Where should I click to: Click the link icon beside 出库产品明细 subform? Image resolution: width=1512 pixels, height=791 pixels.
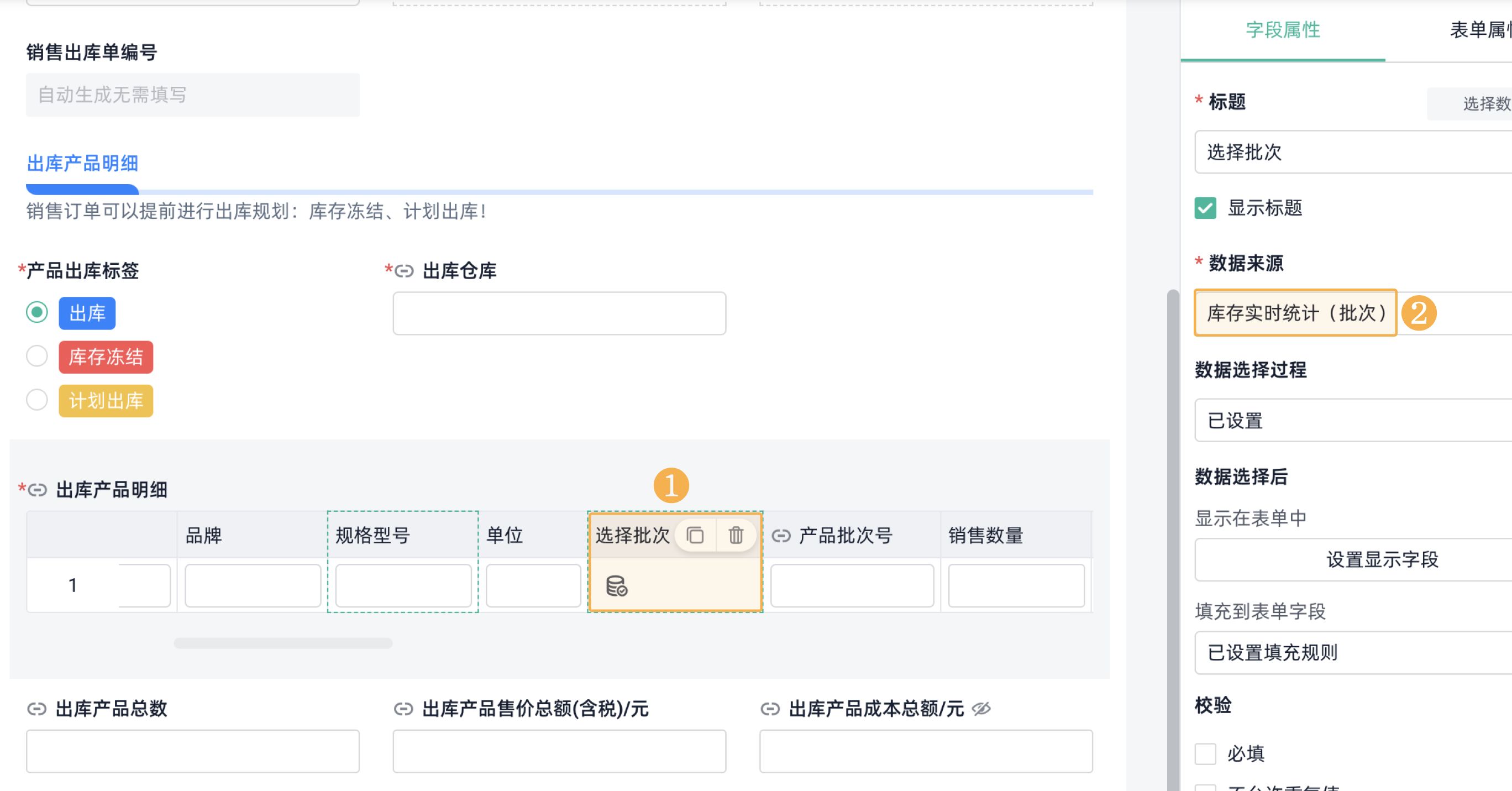(38, 490)
